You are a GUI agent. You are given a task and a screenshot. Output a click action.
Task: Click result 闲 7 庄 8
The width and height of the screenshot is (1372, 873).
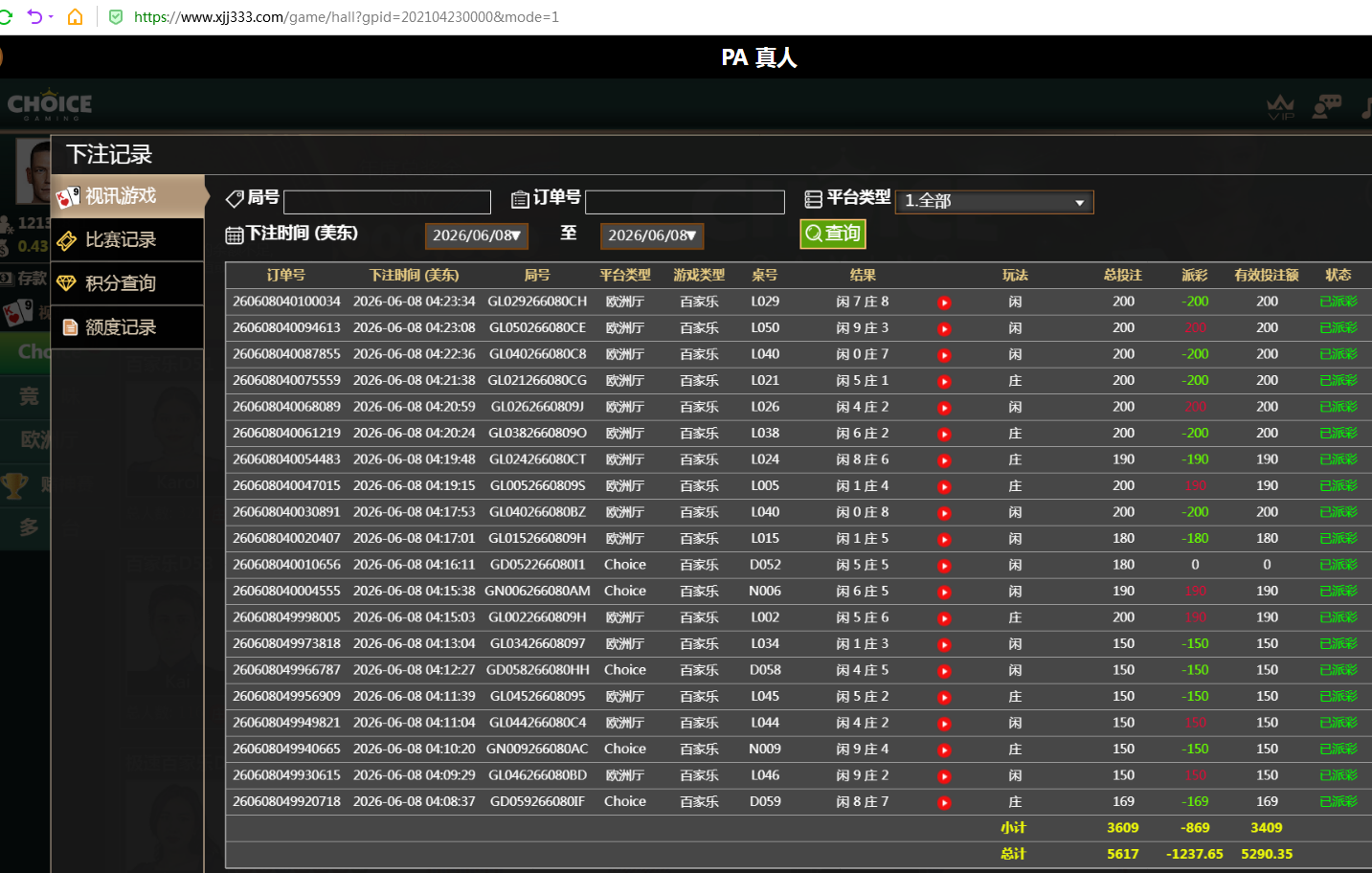863,301
